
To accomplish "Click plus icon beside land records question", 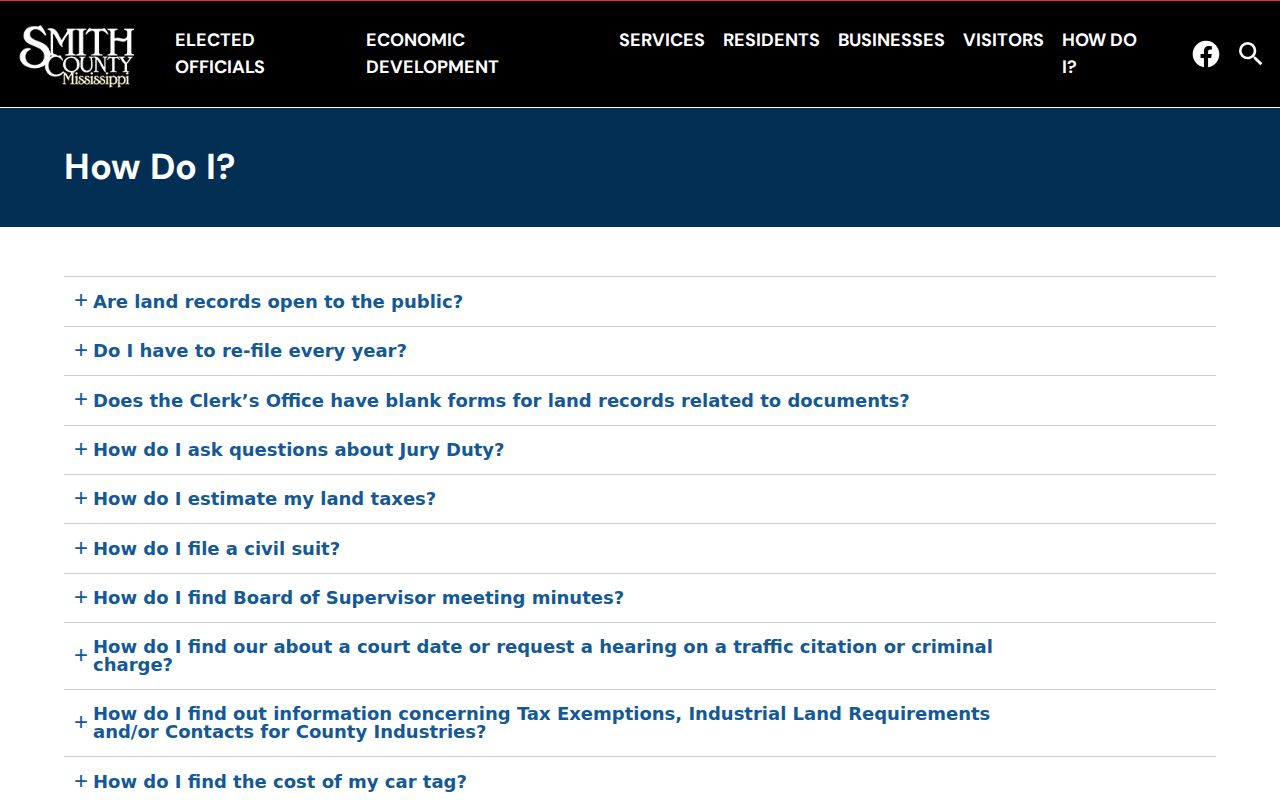I will point(81,300).
